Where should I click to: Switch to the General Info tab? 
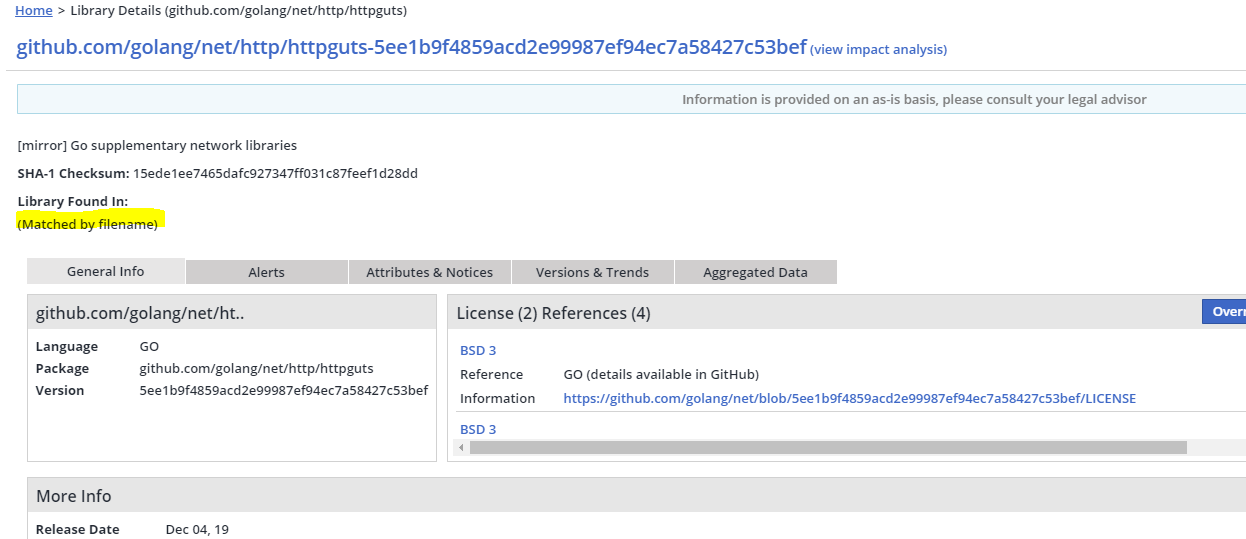click(x=105, y=271)
